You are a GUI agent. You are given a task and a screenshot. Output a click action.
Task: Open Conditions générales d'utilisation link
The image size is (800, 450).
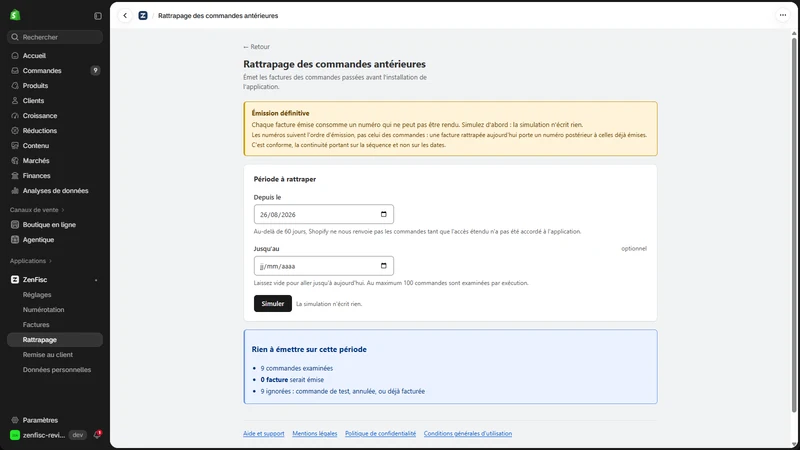[x=468, y=434]
